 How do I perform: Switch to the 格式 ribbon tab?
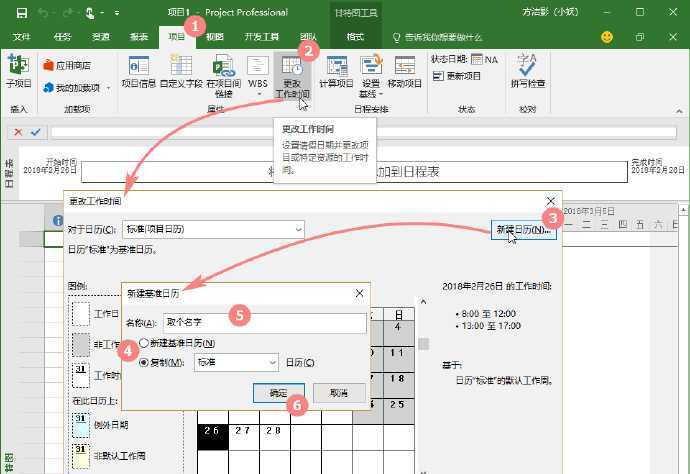[355, 37]
